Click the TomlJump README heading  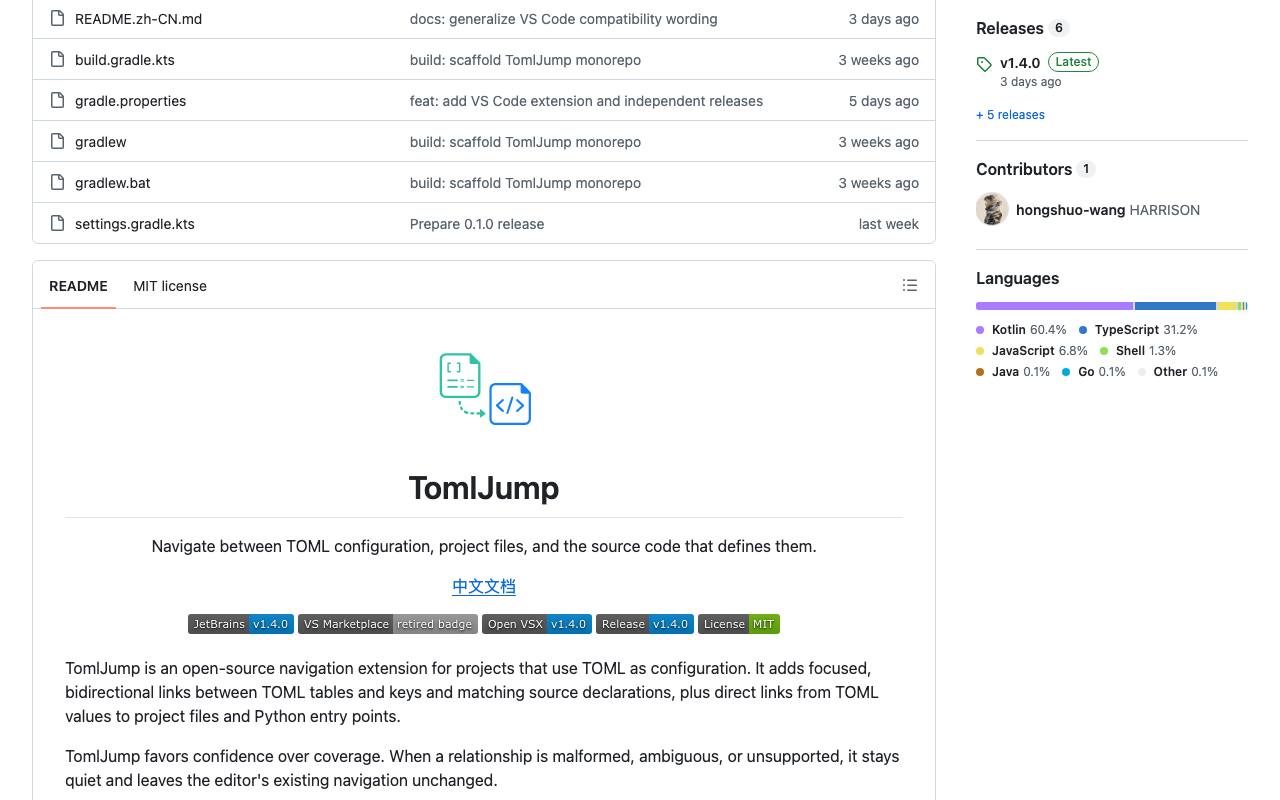[484, 488]
